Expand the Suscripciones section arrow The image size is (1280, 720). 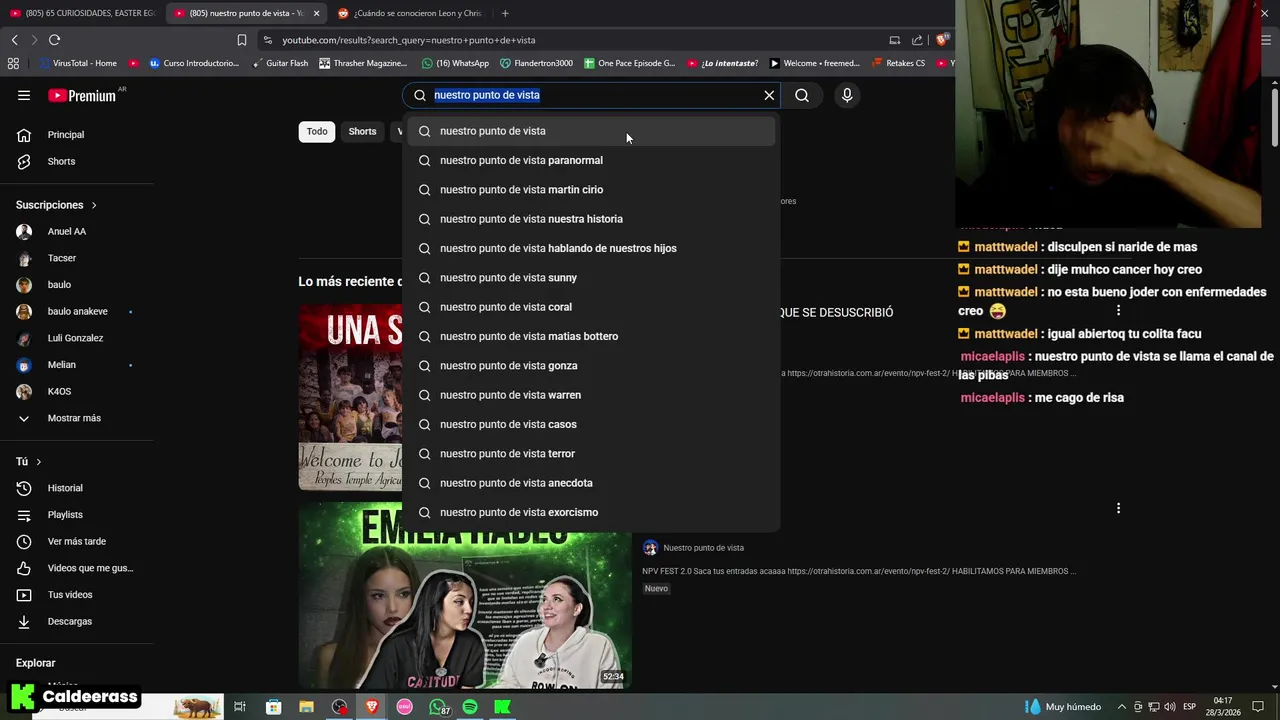pyautogui.click(x=94, y=205)
